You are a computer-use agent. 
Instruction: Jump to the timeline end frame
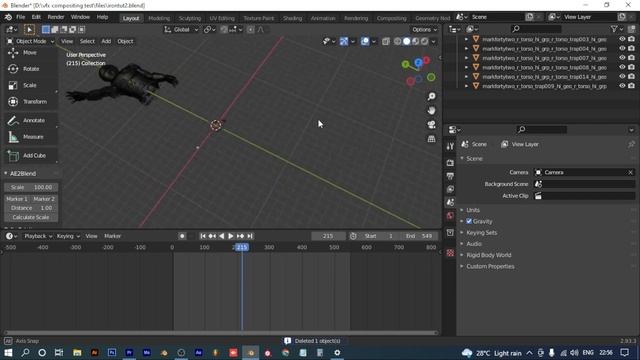coord(250,236)
